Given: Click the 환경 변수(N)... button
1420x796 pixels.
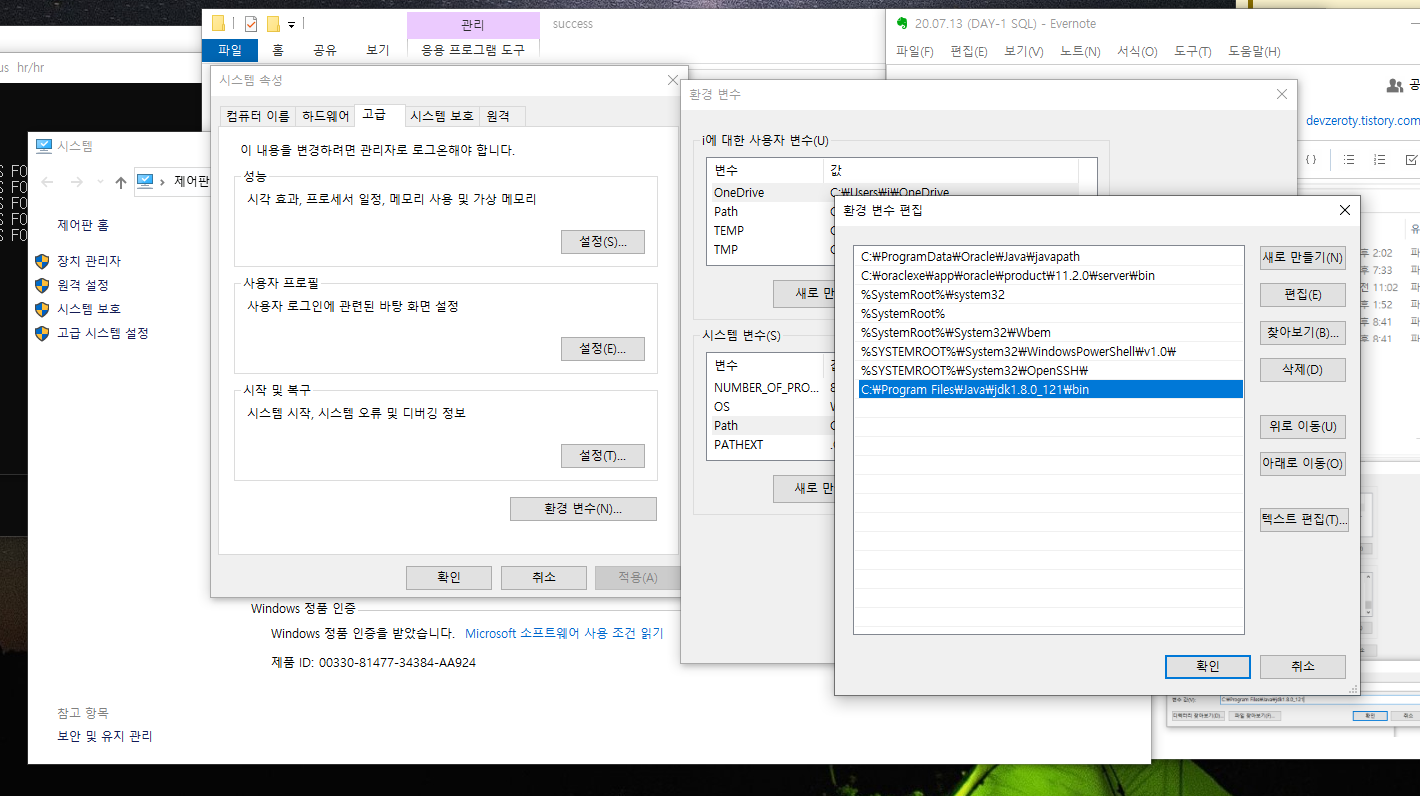Looking at the screenshot, I should tap(583, 509).
